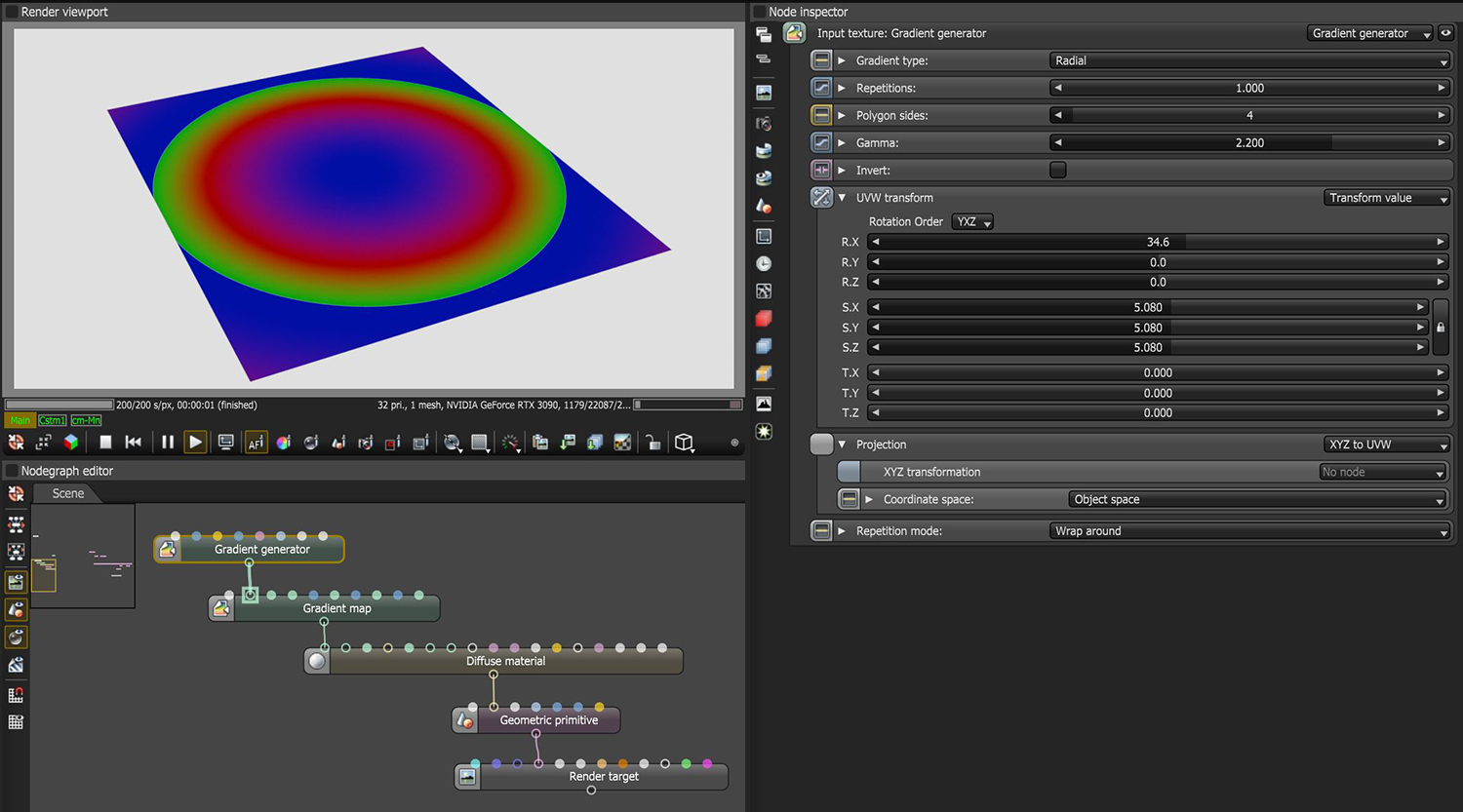The height and width of the screenshot is (812, 1463).
Task: Open the Wrap around repetition mode dropdown
Action: 1249,531
